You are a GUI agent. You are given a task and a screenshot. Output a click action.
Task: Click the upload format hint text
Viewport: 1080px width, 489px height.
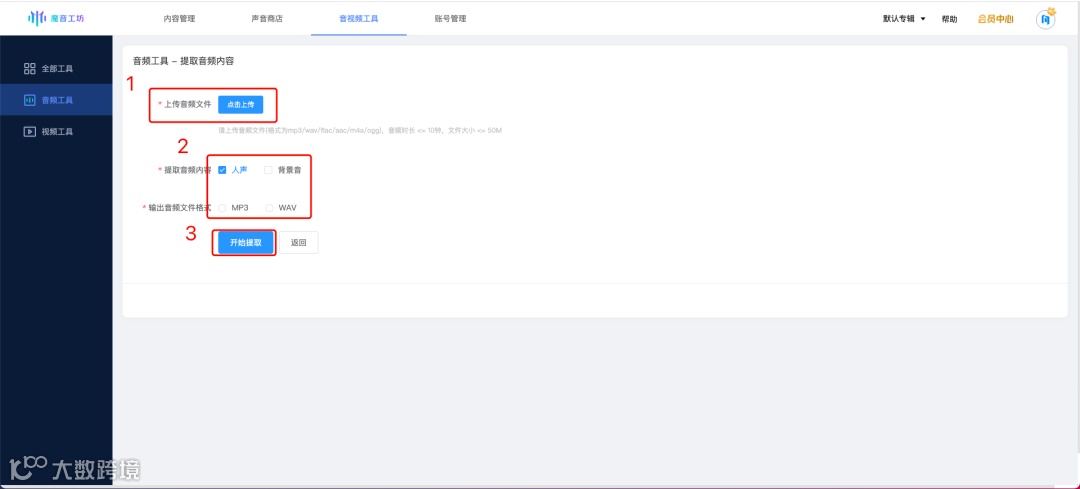point(360,129)
